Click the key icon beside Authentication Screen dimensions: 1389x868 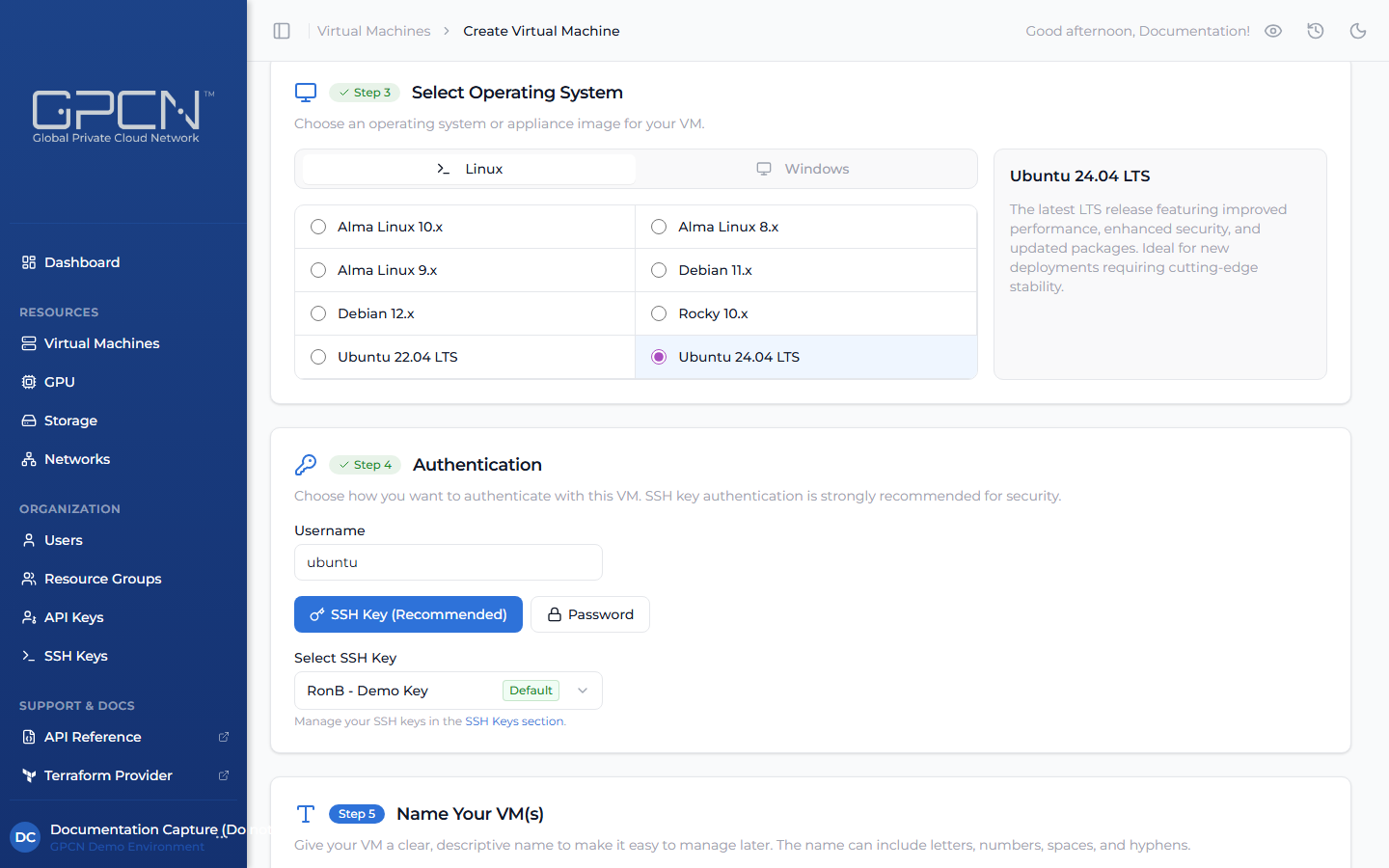tap(306, 465)
